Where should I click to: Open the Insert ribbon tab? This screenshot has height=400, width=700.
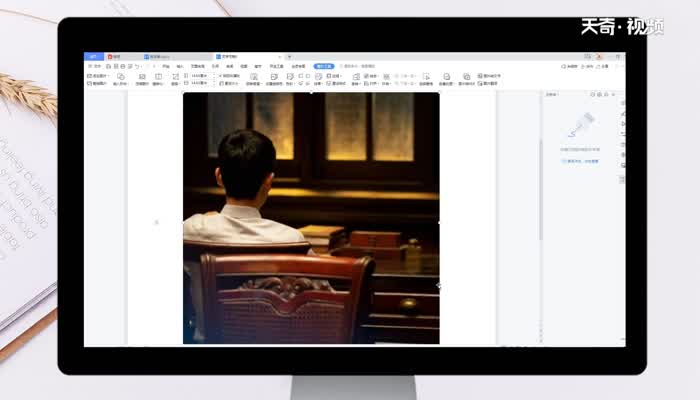[x=180, y=67]
